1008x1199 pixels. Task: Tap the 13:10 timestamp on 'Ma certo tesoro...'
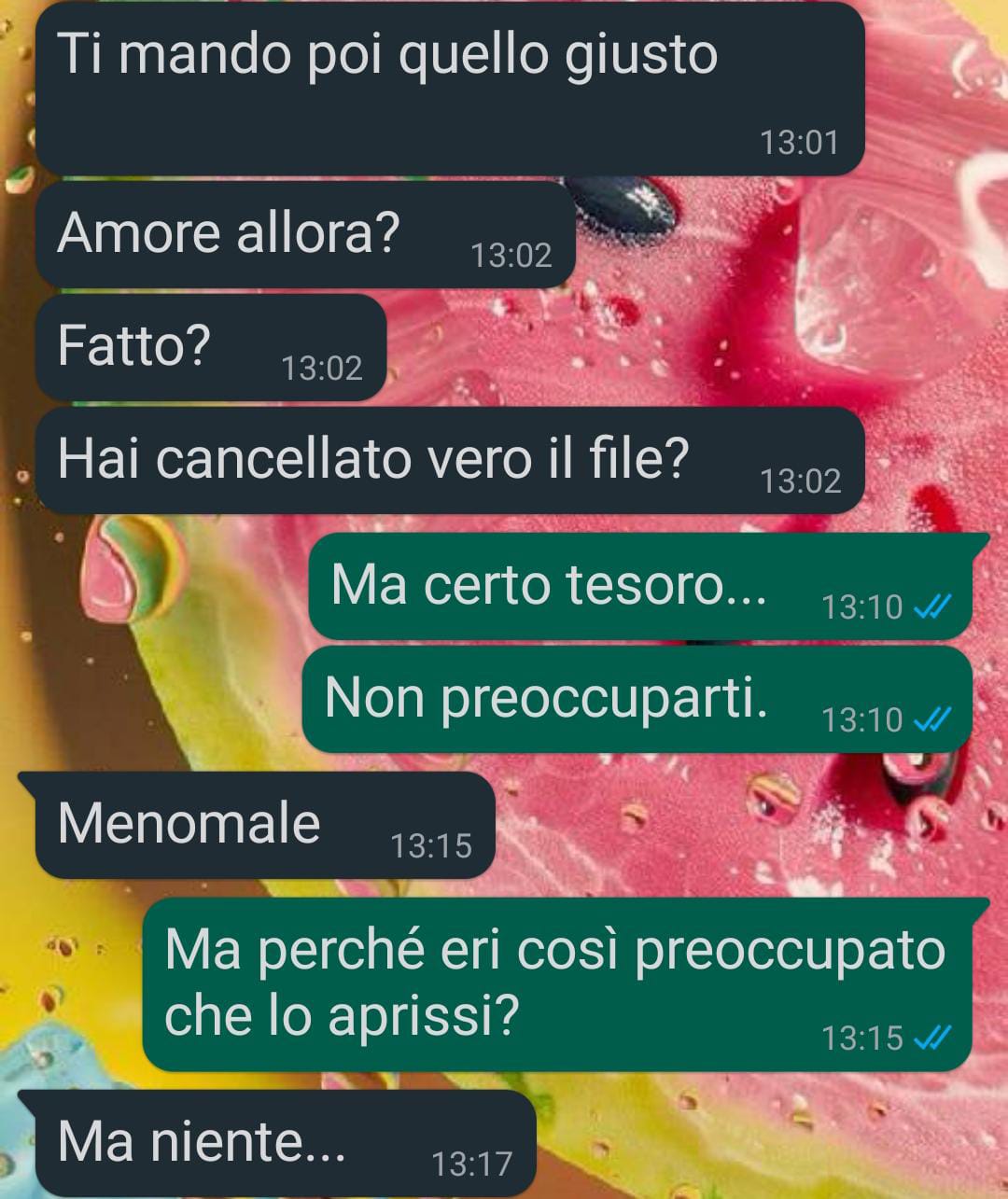pyautogui.click(x=862, y=607)
